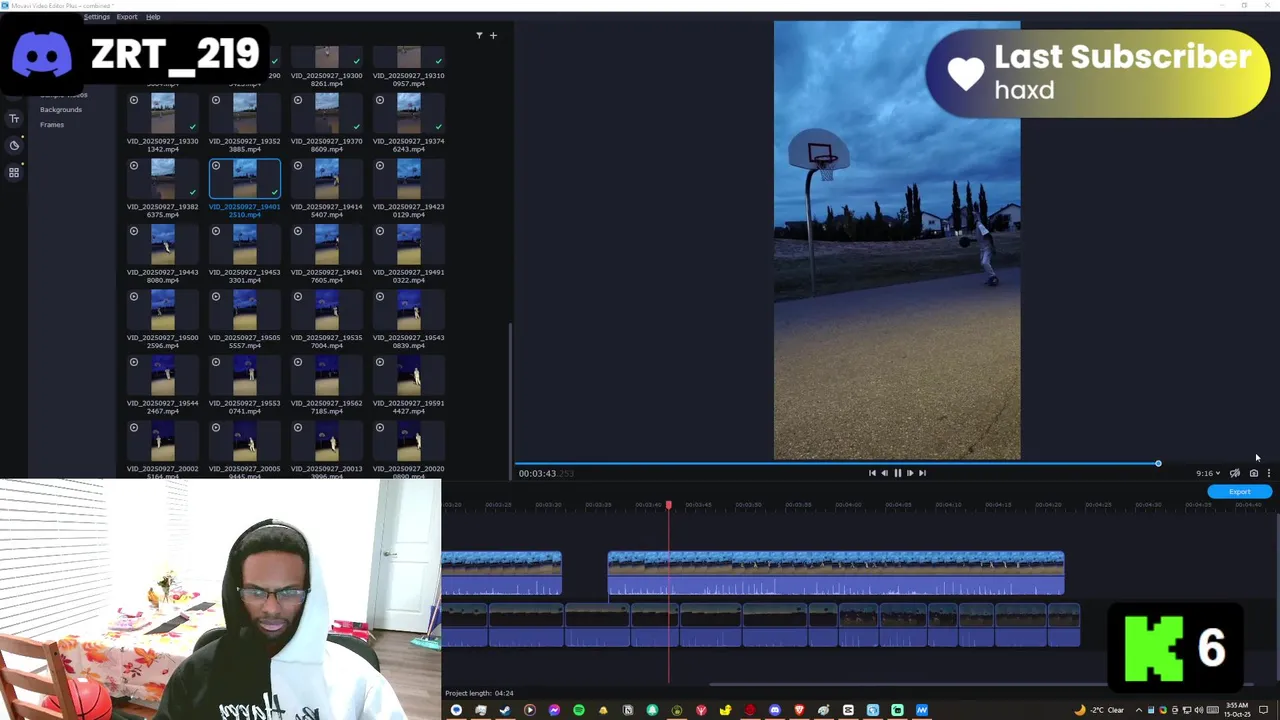Open the Settings menu
Viewport: 1280px width, 720px height.
click(97, 17)
